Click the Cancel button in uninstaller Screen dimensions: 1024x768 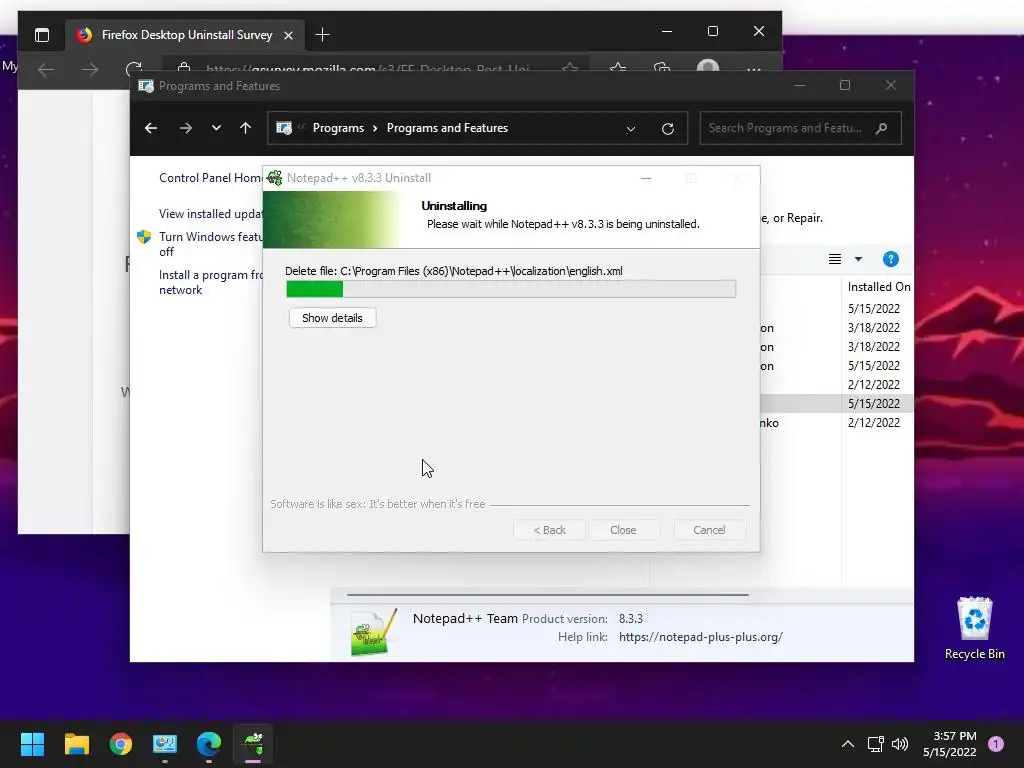709,530
